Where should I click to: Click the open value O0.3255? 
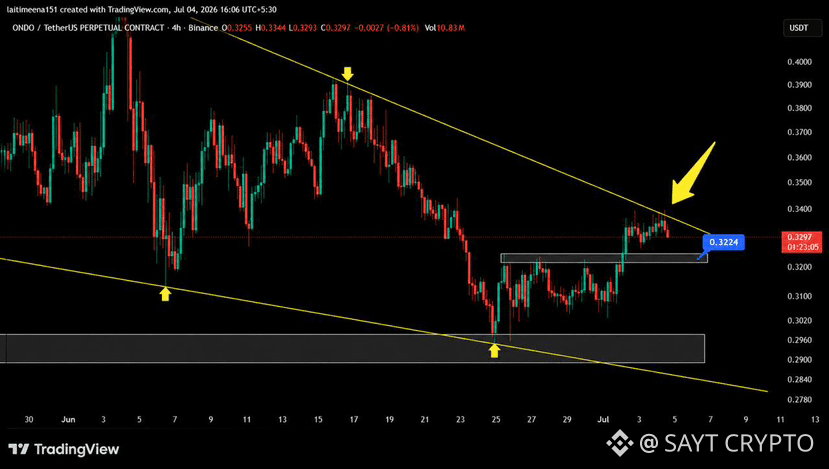pos(237,27)
